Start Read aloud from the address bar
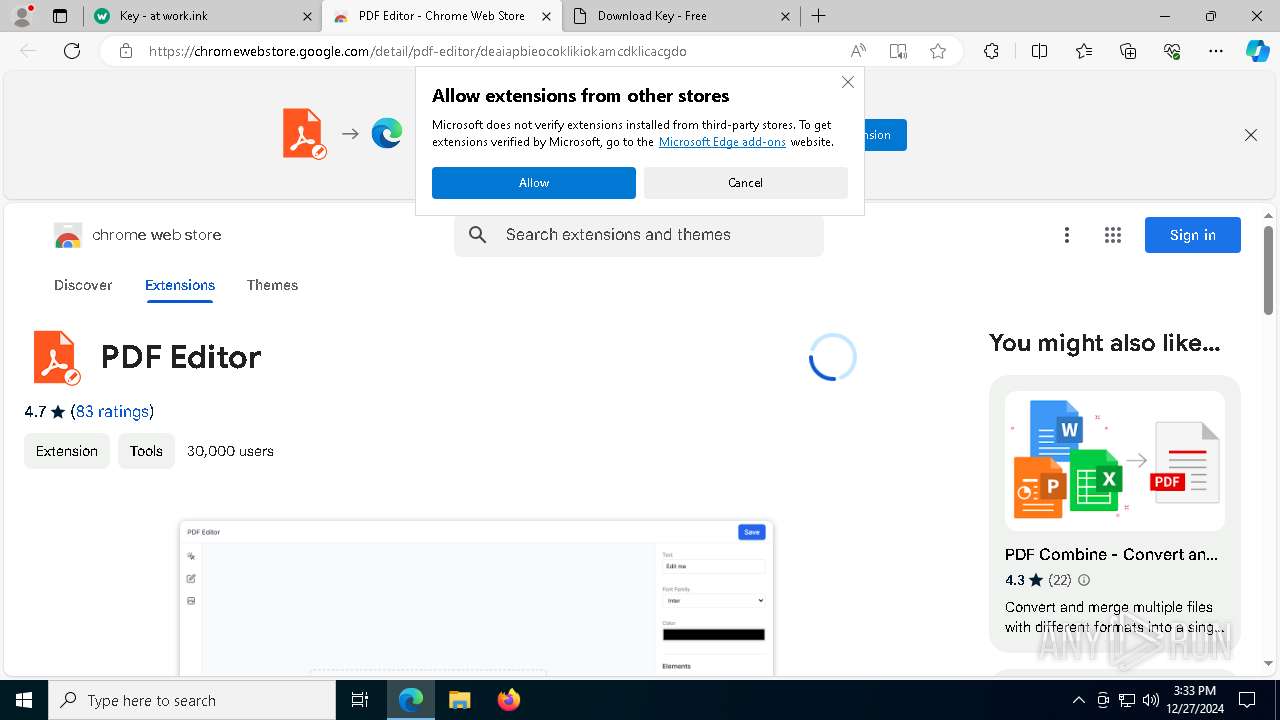This screenshot has height=720, width=1280. [x=858, y=51]
